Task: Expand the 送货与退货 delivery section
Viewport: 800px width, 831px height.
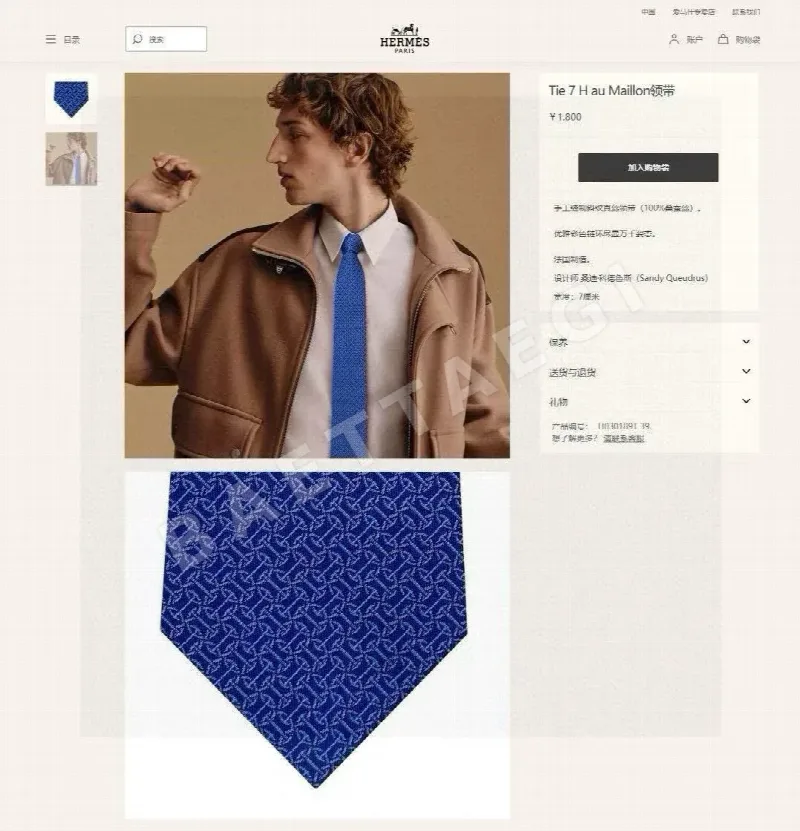Action: [650, 372]
